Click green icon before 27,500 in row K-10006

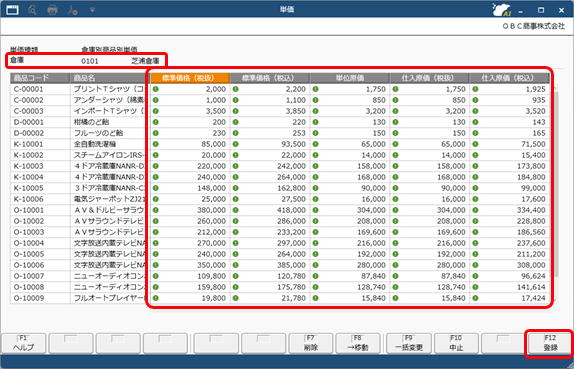[235, 199]
